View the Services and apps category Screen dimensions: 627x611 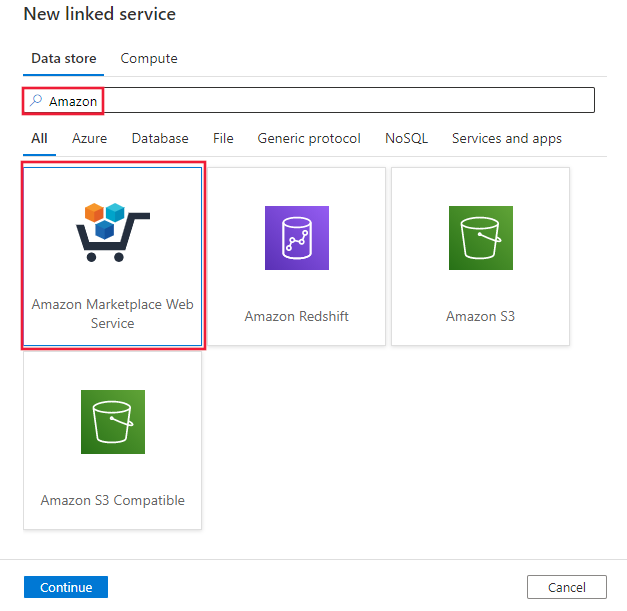[x=507, y=138]
